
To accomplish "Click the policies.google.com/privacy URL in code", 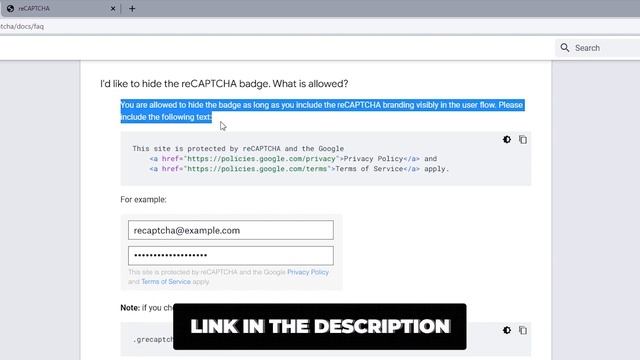I will 261,159.
